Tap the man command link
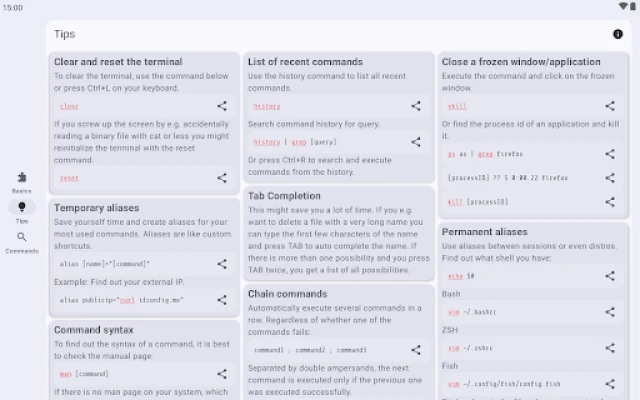The width and height of the screenshot is (640, 400). pos(65,374)
